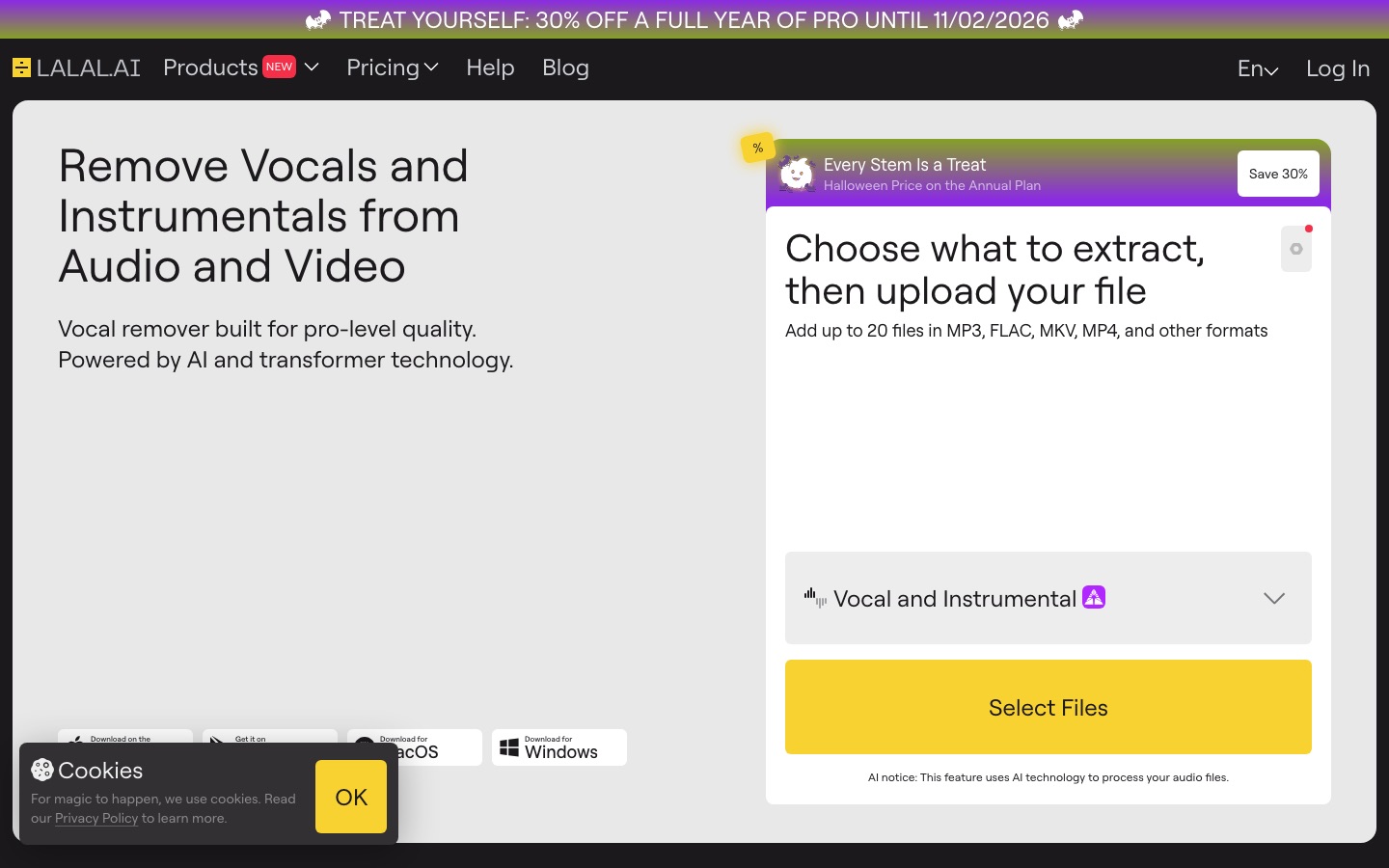
Task: Click the Halloween ghost icon in promo
Action: pos(797,174)
